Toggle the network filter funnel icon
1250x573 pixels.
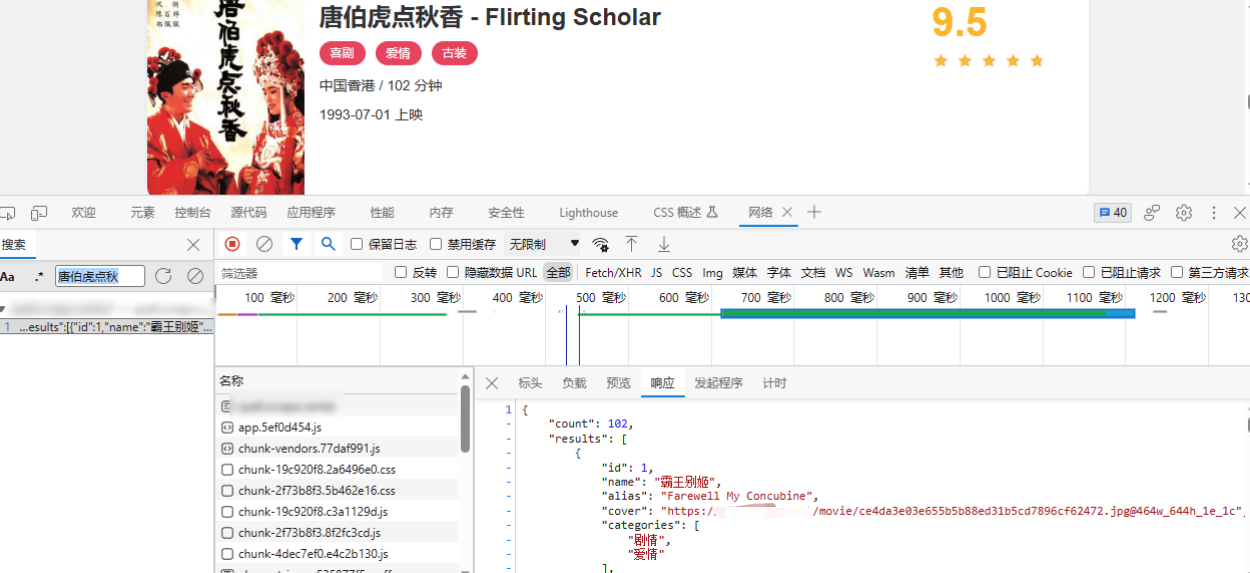pyautogui.click(x=296, y=244)
